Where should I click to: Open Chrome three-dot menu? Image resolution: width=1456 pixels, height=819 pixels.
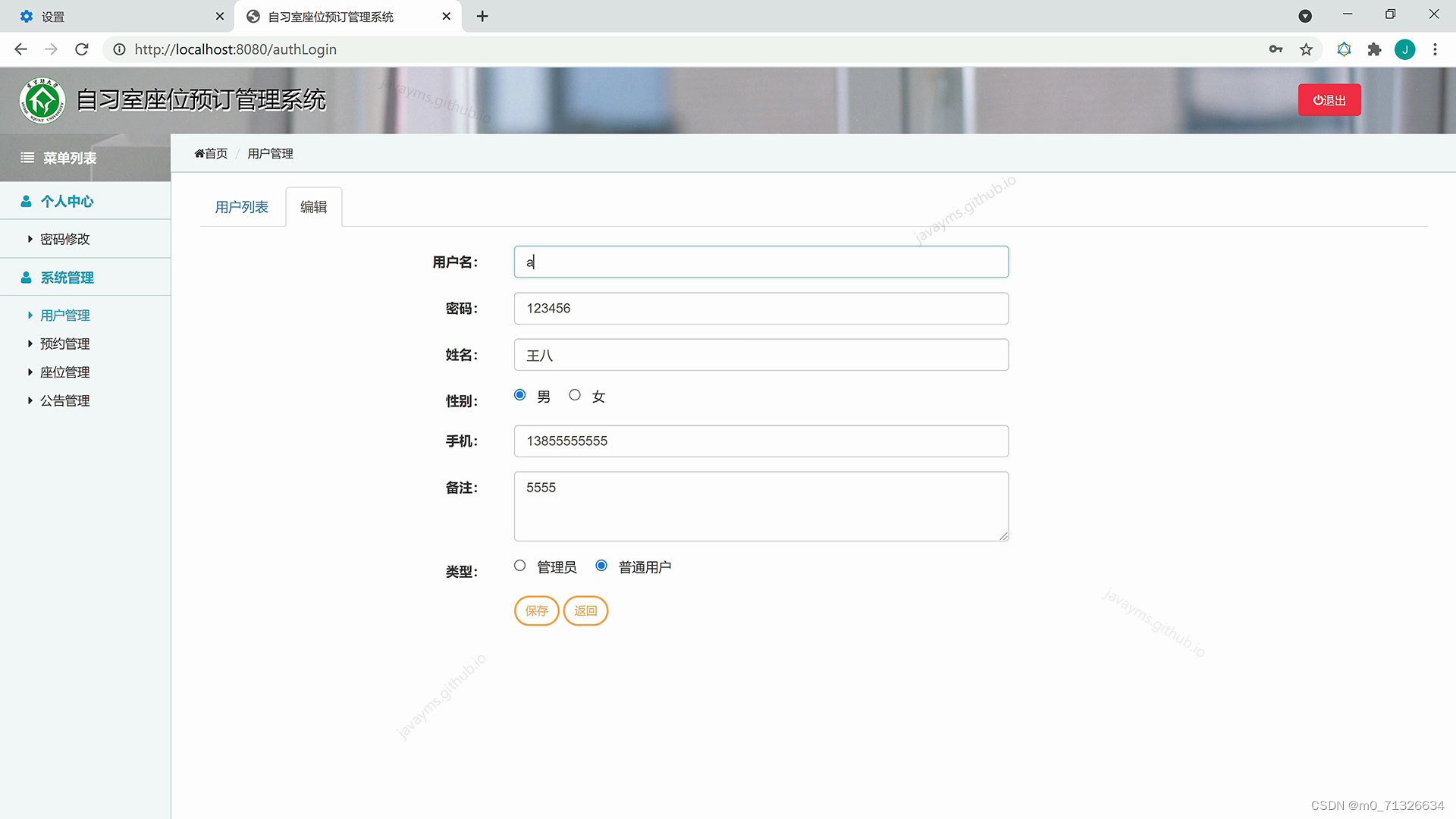coord(1435,49)
